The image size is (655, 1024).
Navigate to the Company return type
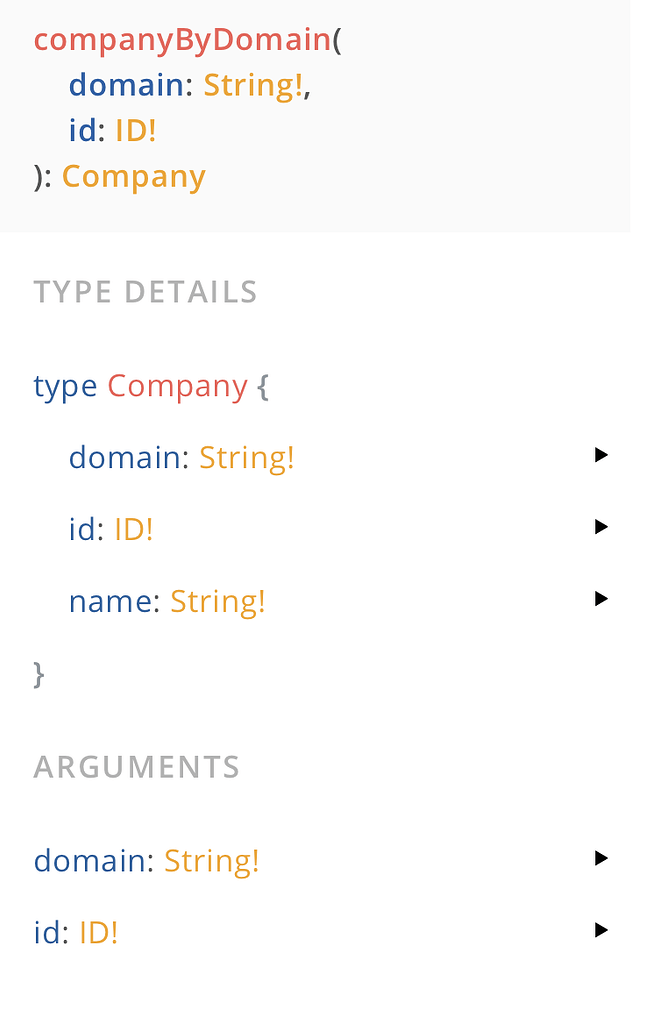coord(133,175)
